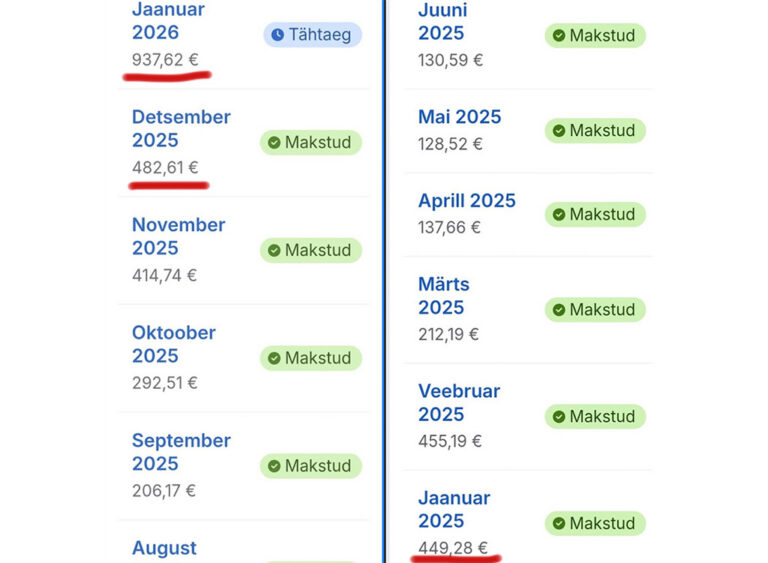768x563 pixels.
Task: Click the 449,28 € amount under Jaanuar 2025
Action: point(452,547)
